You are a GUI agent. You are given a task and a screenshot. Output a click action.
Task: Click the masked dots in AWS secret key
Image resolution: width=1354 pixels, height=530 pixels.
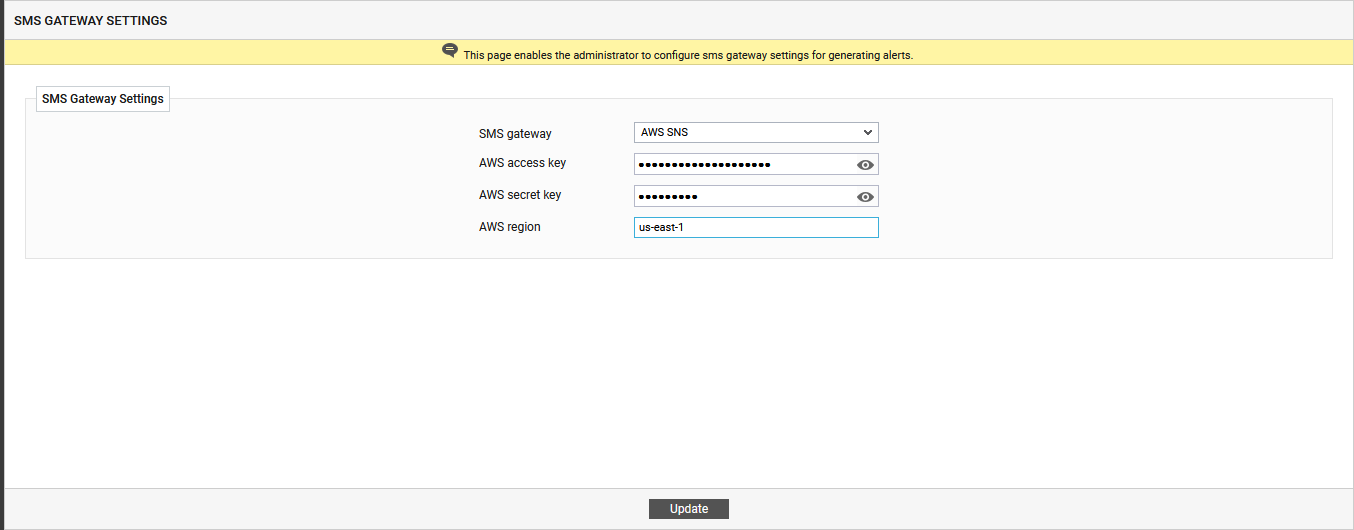668,196
